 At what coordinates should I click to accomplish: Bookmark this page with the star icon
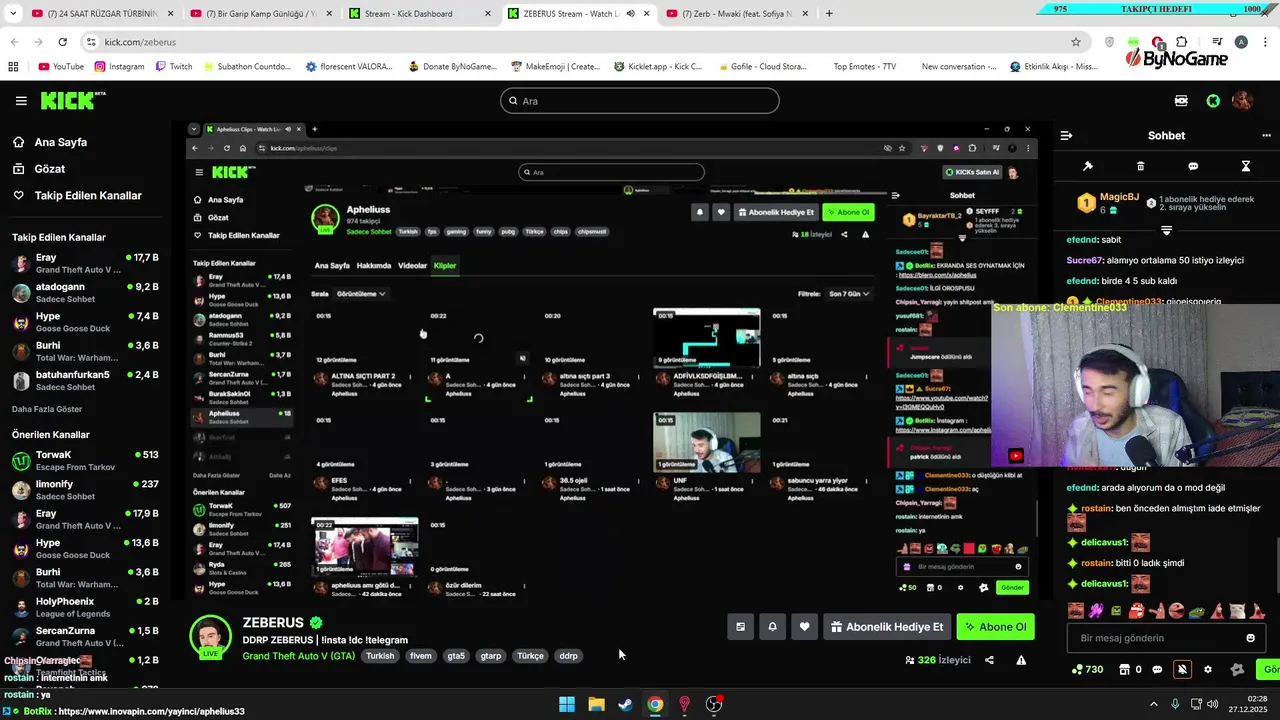click(x=1076, y=42)
